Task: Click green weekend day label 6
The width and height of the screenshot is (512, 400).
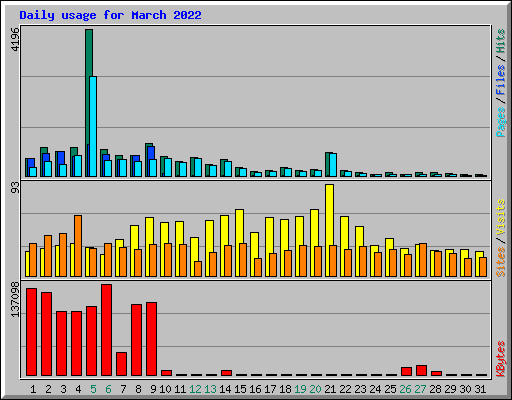Action: tap(108, 389)
